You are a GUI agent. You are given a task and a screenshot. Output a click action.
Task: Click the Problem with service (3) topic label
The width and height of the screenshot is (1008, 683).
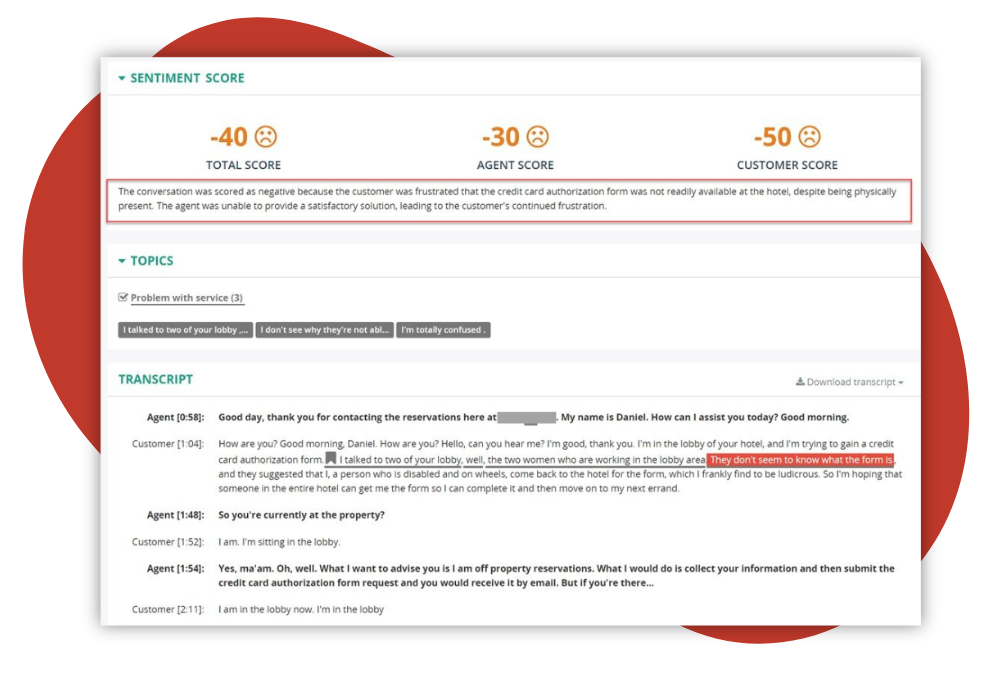click(x=187, y=298)
